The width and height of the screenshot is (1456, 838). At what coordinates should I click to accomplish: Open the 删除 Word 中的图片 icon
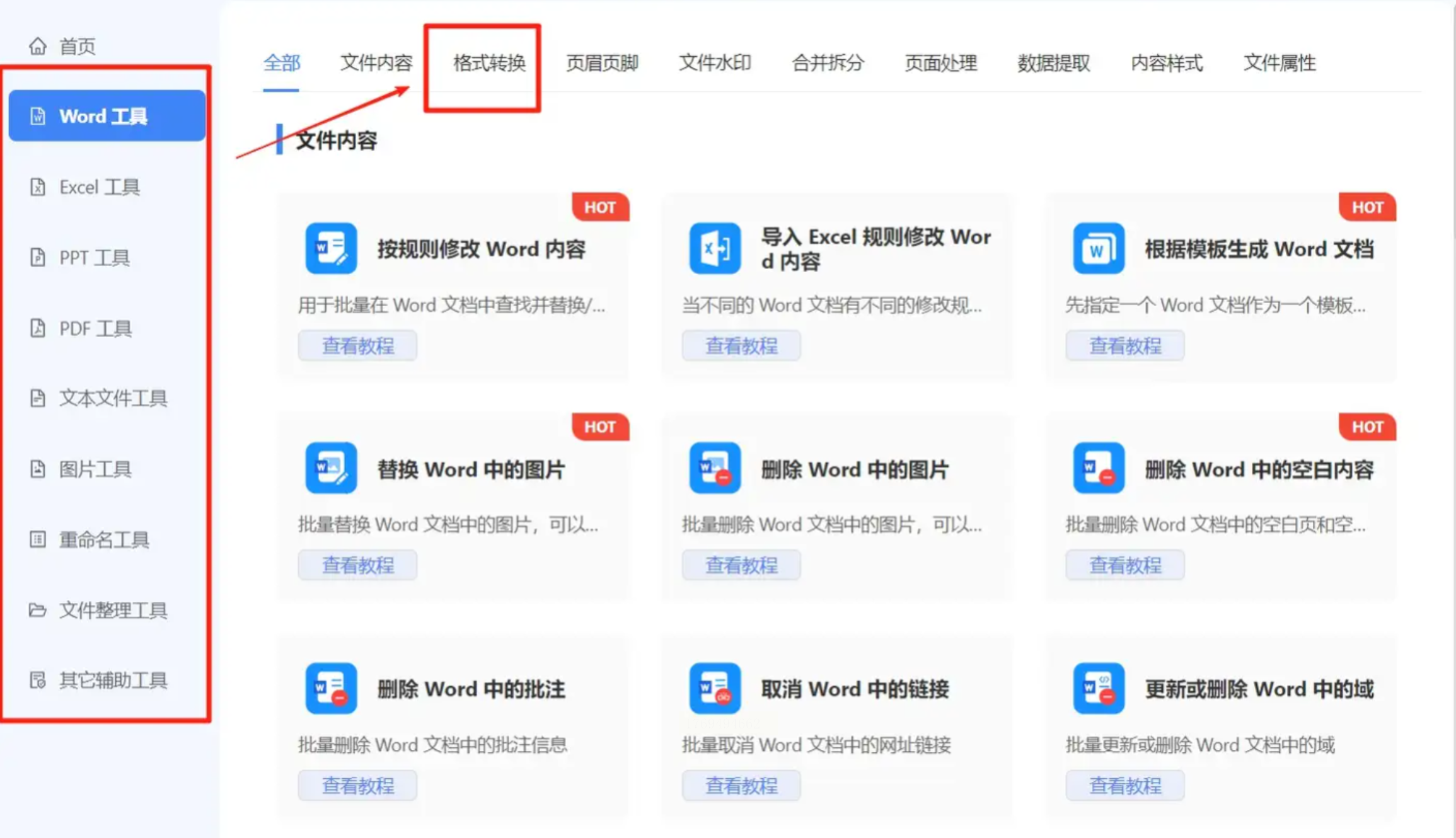click(714, 468)
